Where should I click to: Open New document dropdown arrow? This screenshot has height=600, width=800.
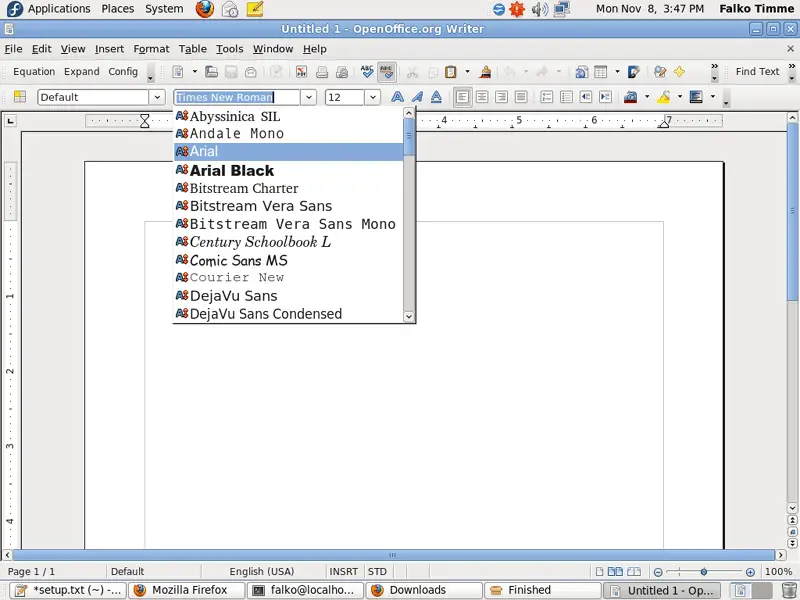tap(194, 72)
